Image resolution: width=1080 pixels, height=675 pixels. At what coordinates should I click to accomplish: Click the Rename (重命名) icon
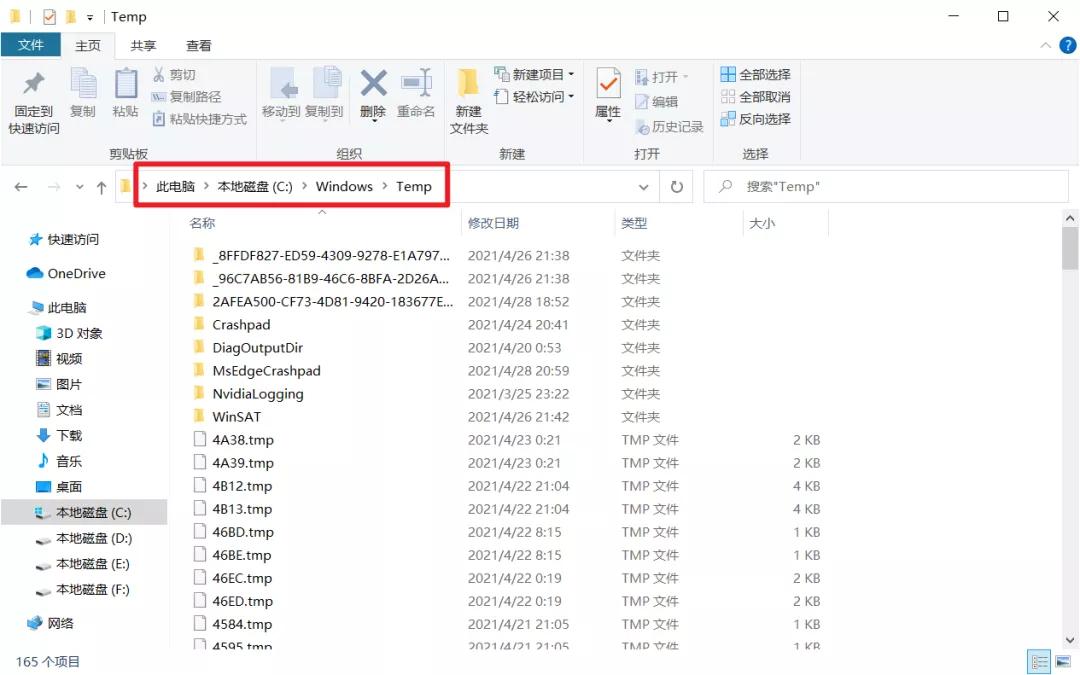tap(417, 97)
